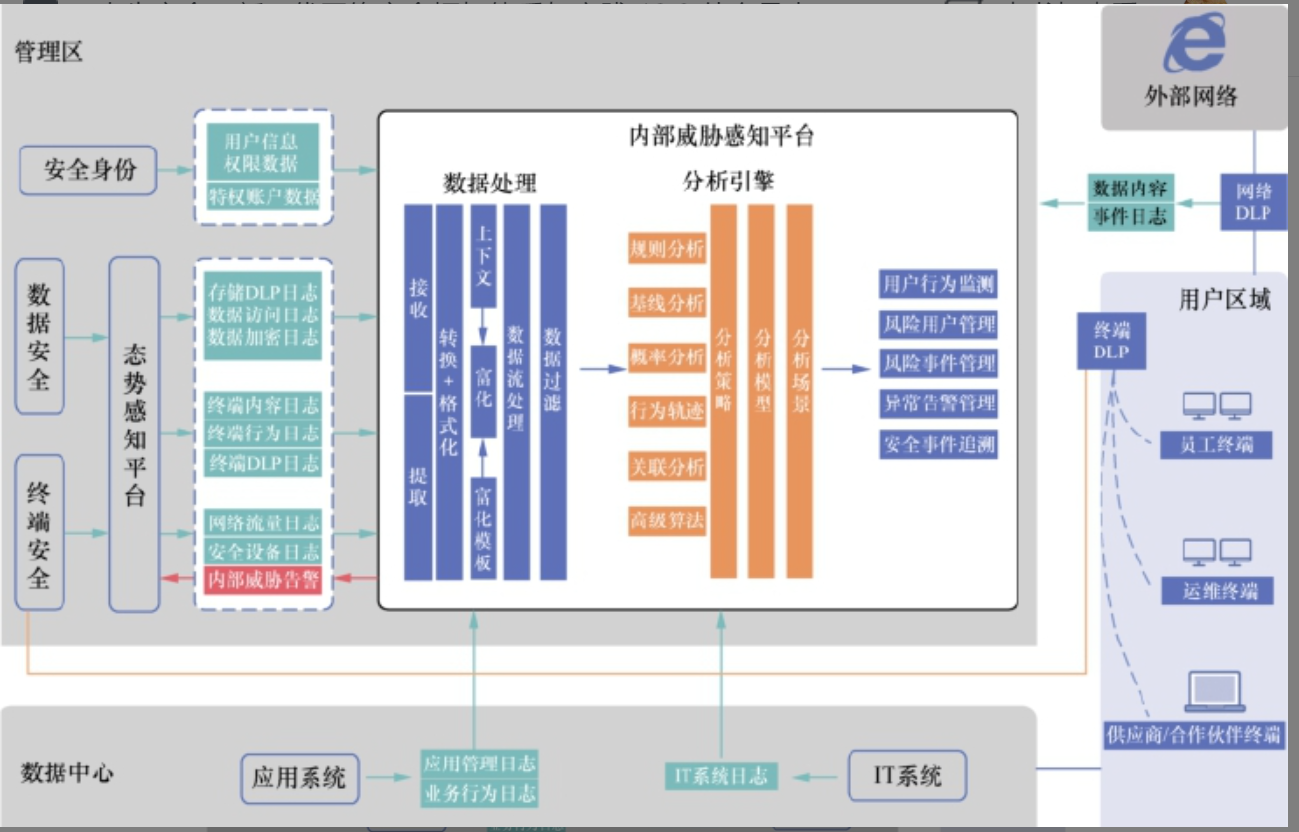The height and width of the screenshot is (832, 1299).
Task: Click the 终端DLP日志 label
Action: (x=263, y=463)
